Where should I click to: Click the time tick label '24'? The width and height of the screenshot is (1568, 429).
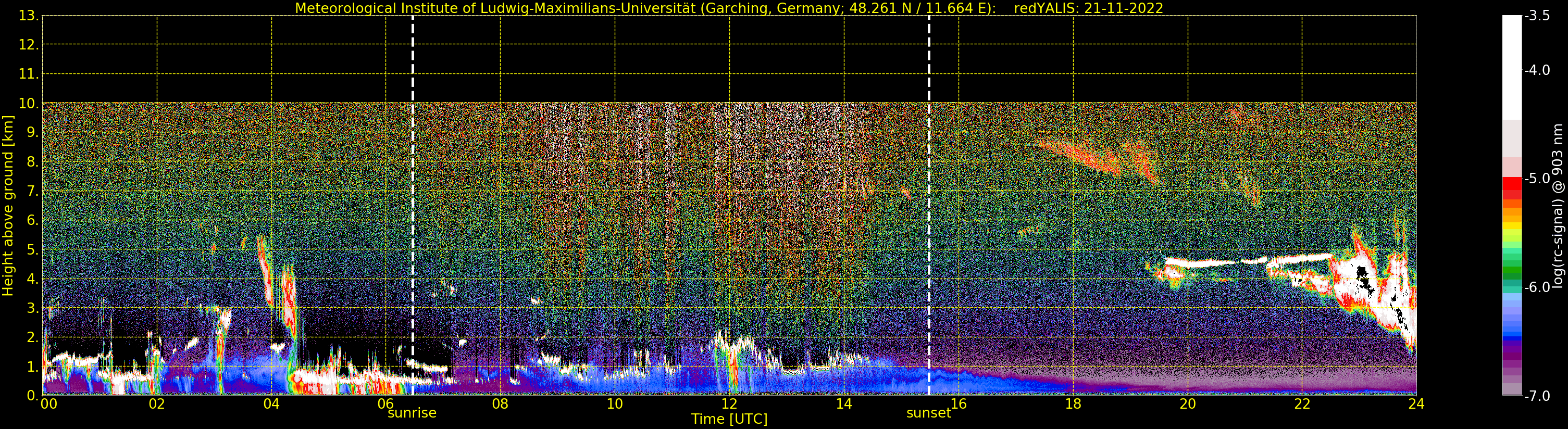point(1416,403)
